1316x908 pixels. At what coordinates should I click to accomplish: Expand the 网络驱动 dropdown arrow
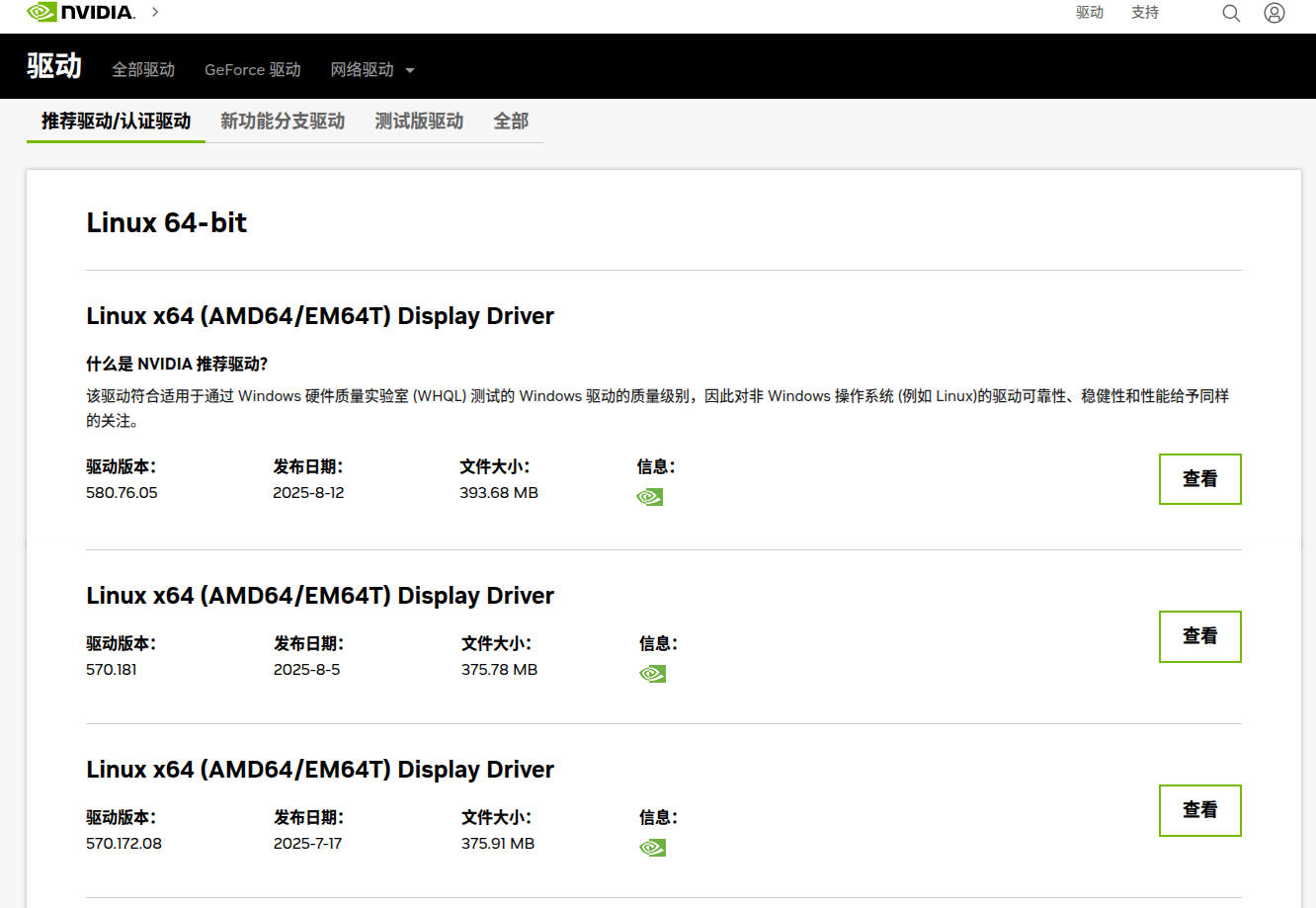pyautogui.click(x=410, y=70)
